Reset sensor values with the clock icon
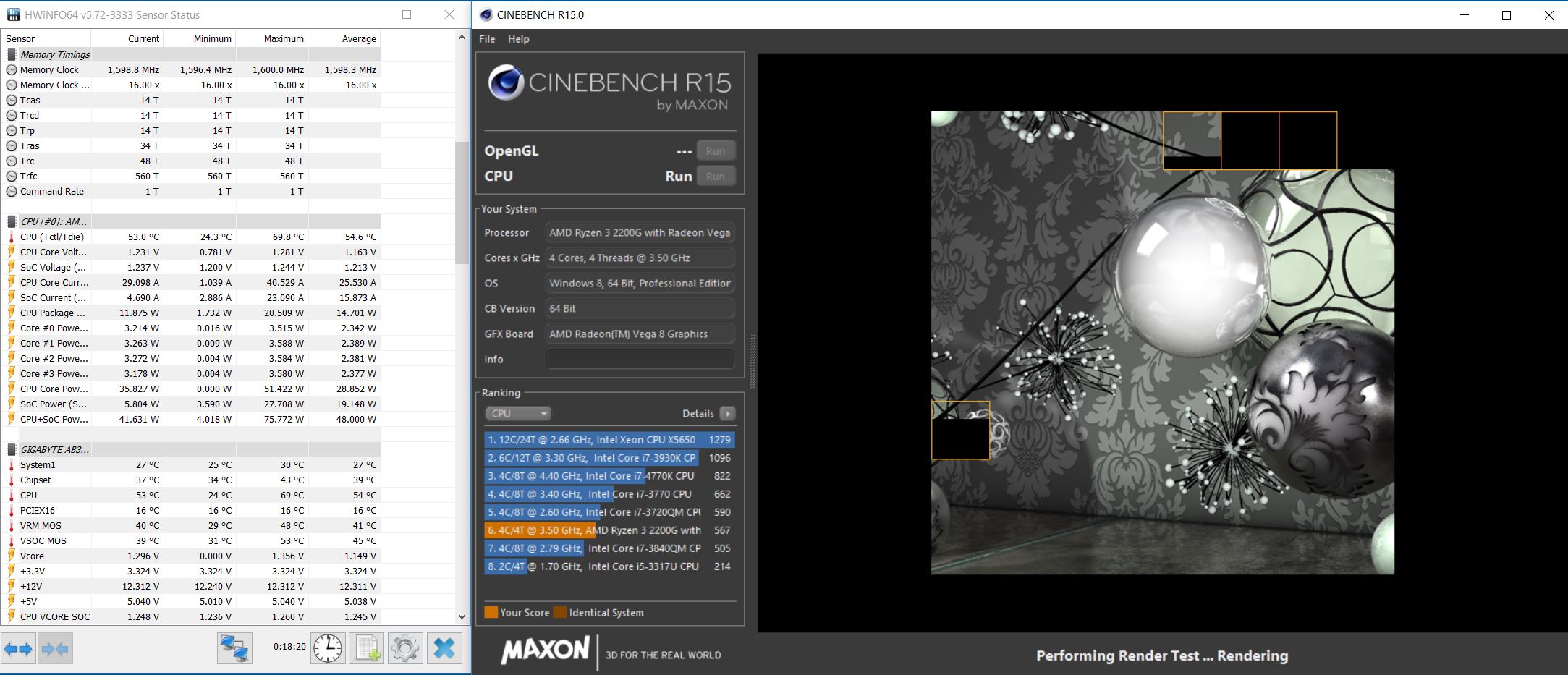Screen dimensions: 1568x675 point(328,648)
